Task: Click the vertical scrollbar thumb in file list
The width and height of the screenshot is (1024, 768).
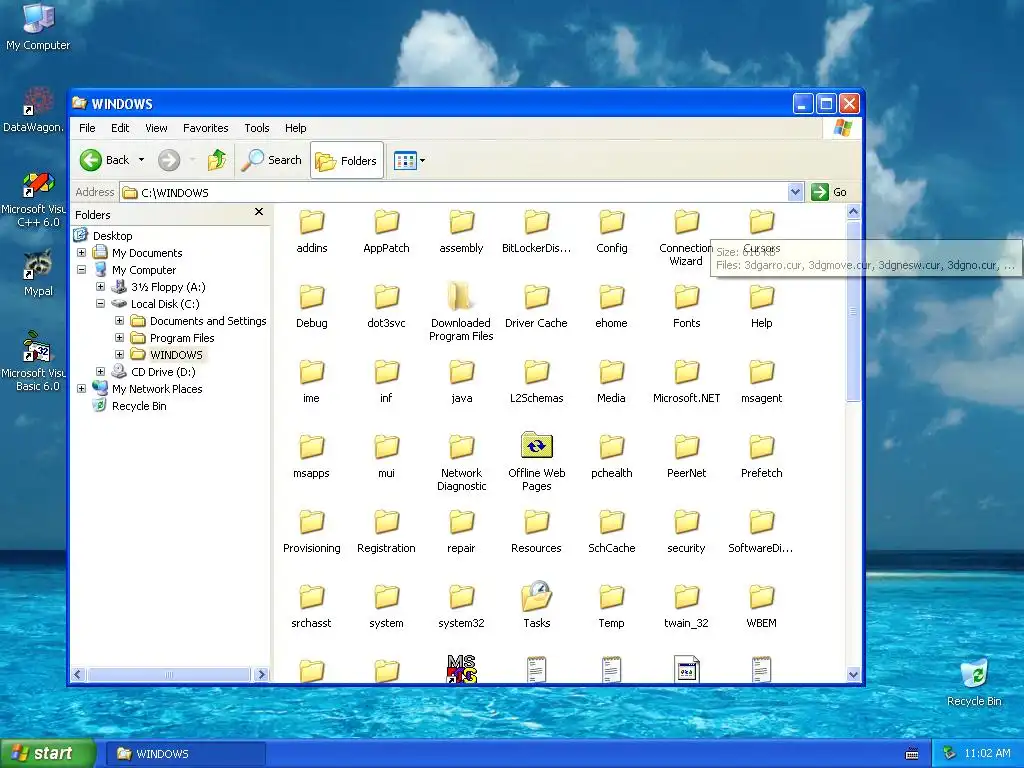Action: click(x=853, y=311)
